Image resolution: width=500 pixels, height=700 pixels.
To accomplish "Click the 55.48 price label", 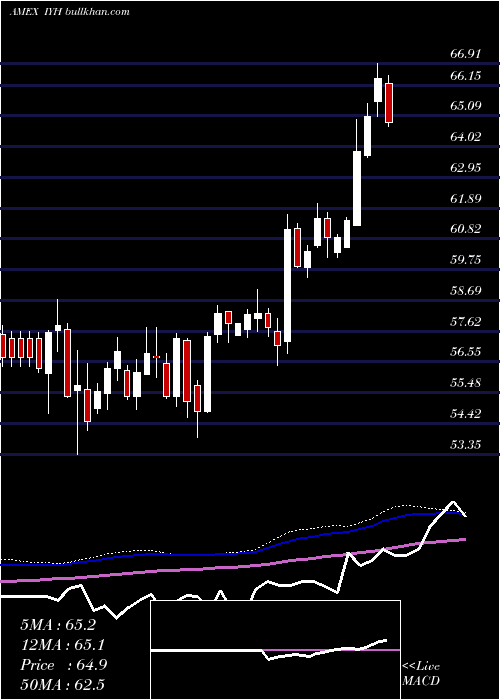I will coord(466,383).
